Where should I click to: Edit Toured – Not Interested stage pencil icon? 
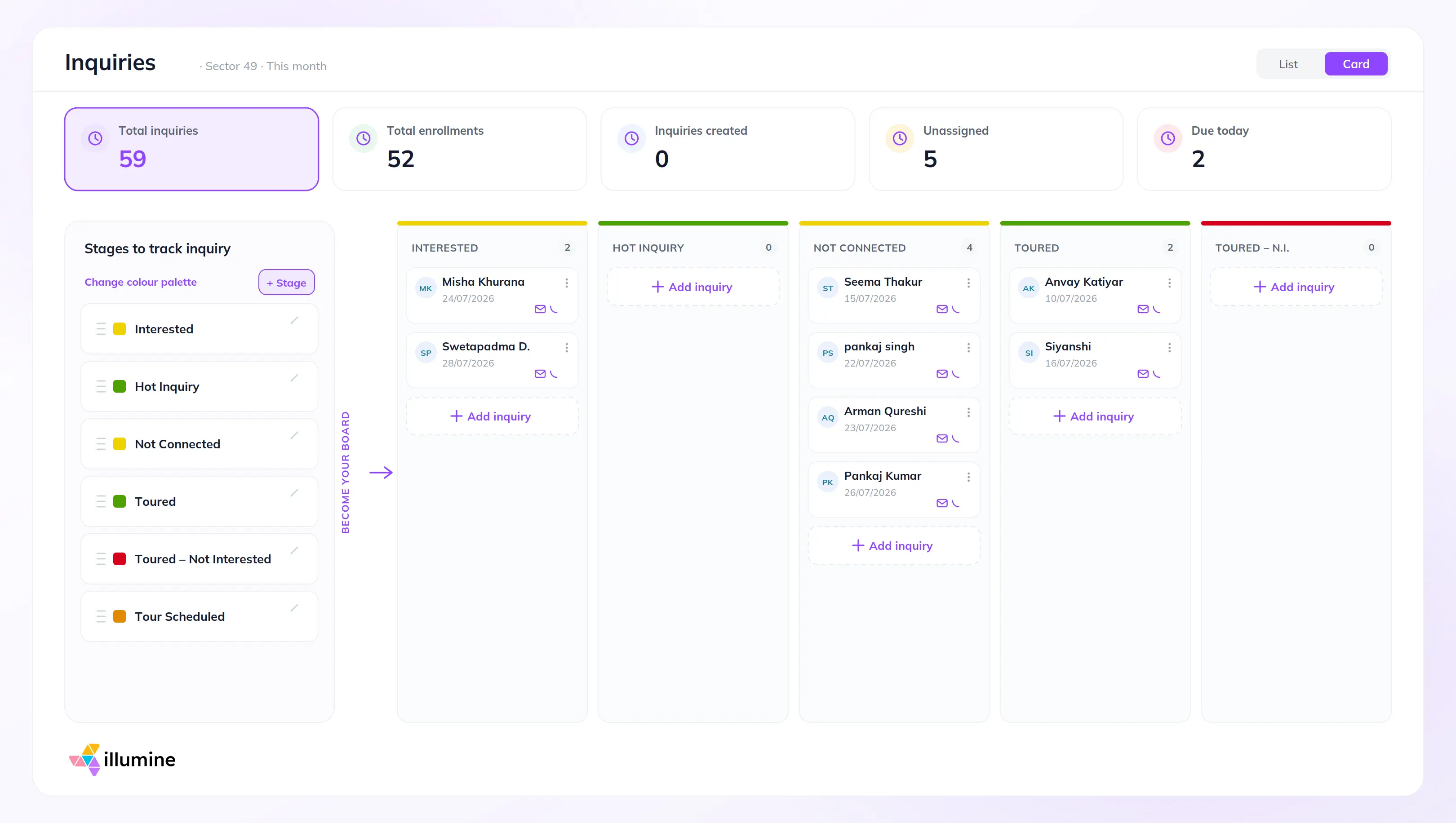[x=294, y=551]
